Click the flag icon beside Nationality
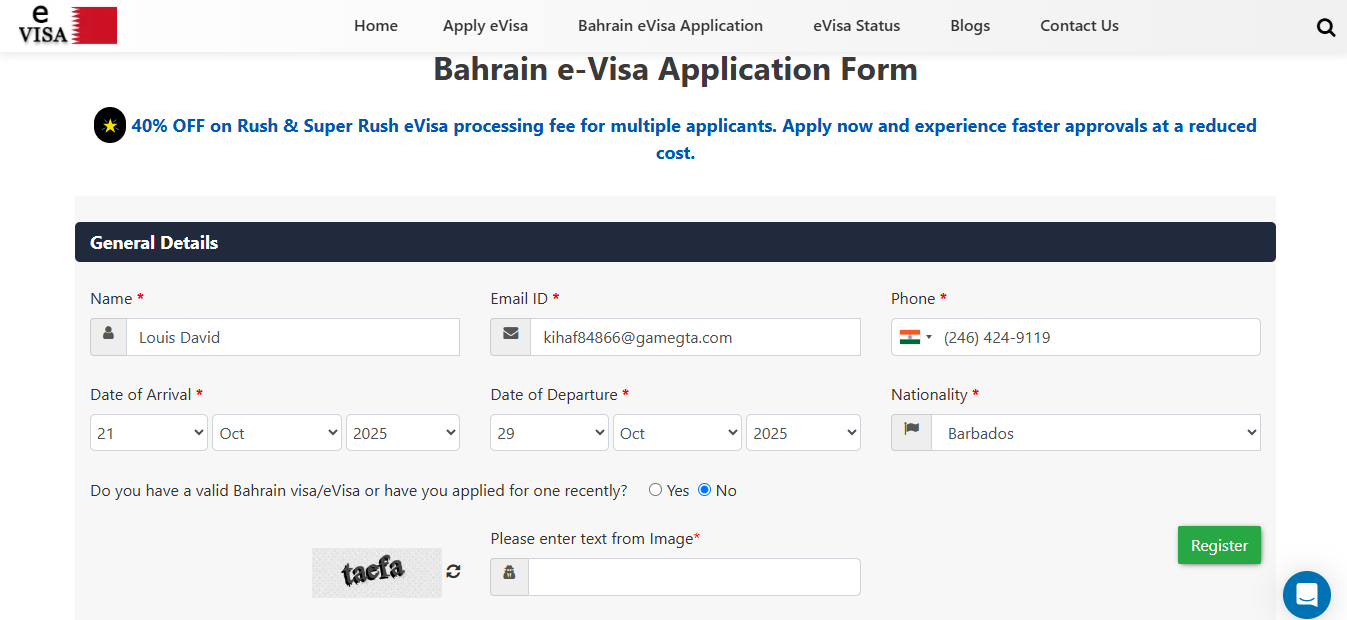This screenshot has width=1347, height=620. [911, 433]
